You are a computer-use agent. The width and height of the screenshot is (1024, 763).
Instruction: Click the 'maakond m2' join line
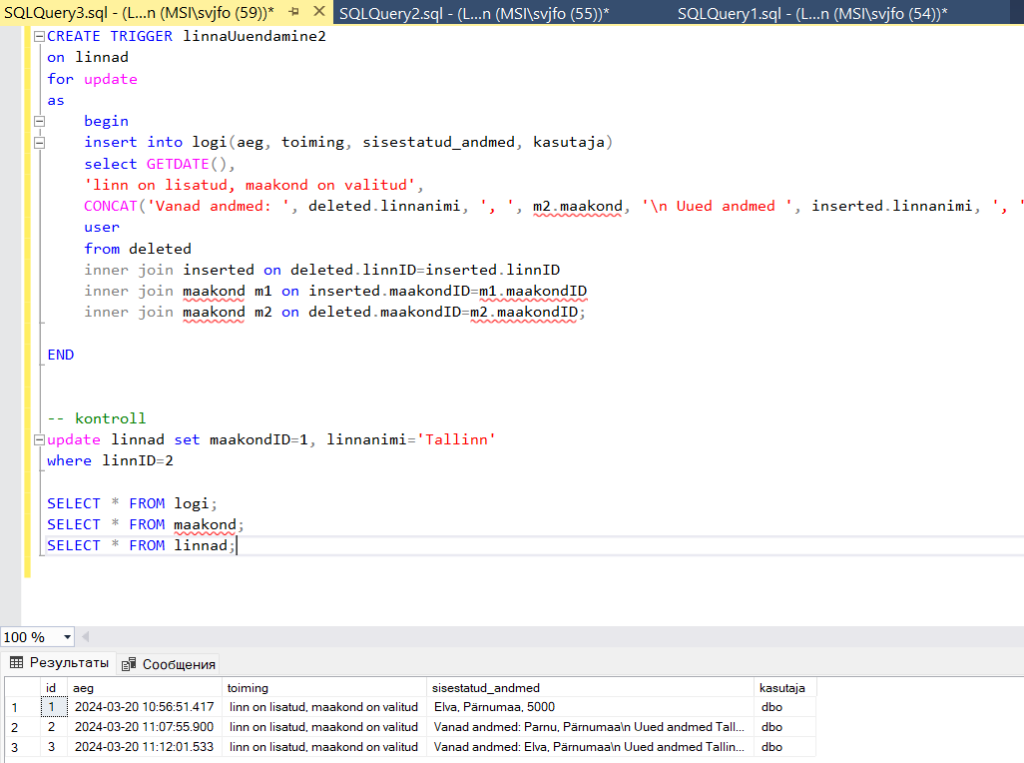click(x=334, y=312)
